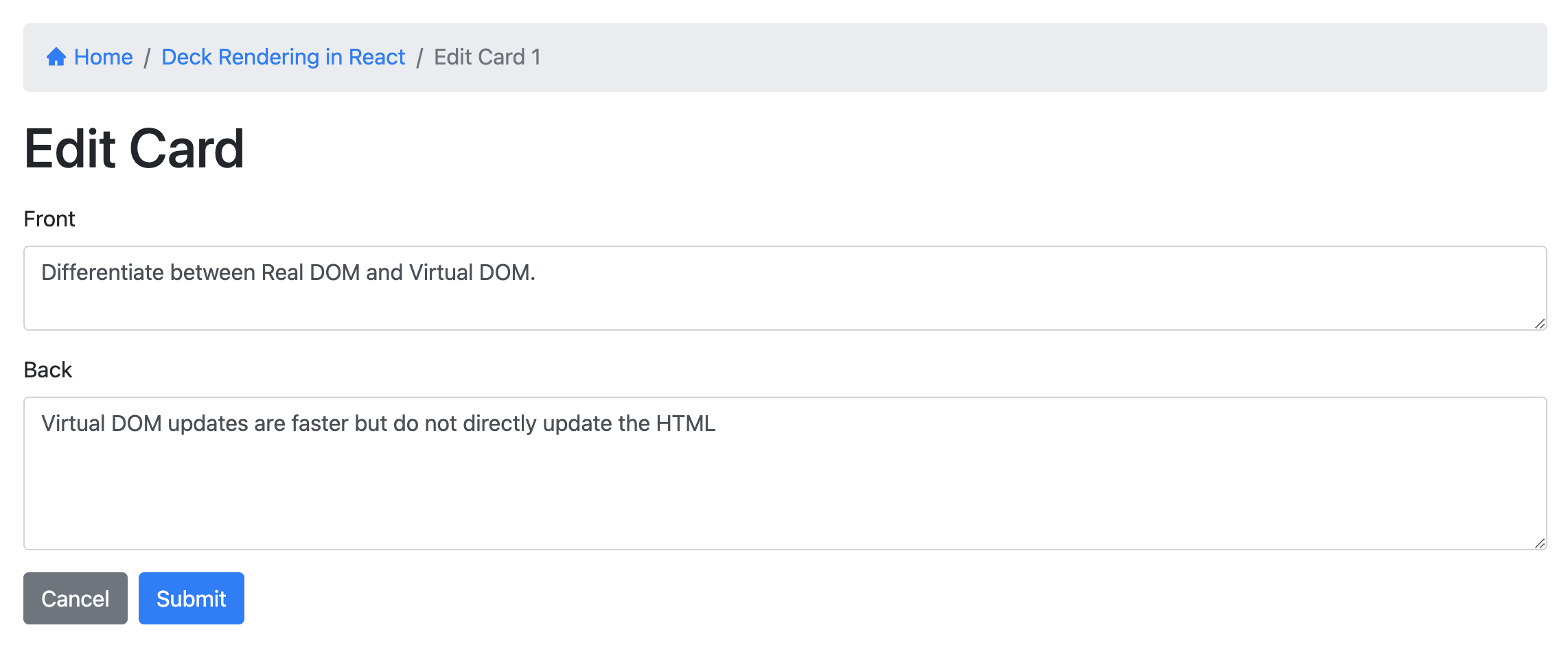Grab the Back textarea resize handle
The width and height of the screenshot is (1568, 645).
coord(1539,543)
